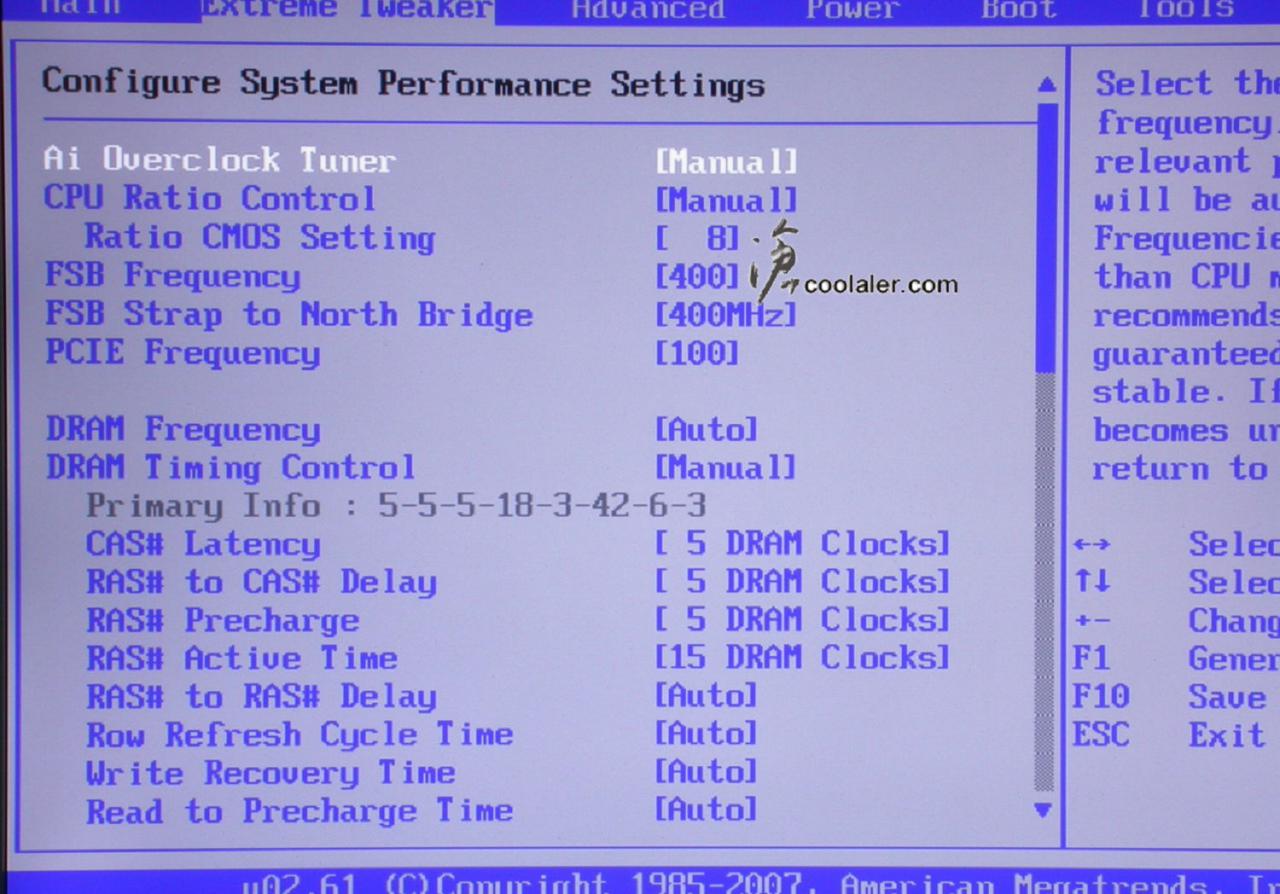This screenshot has width=1280, height=894.
Task: Select the PCIE Frequency label
Action: coord(182,353)
